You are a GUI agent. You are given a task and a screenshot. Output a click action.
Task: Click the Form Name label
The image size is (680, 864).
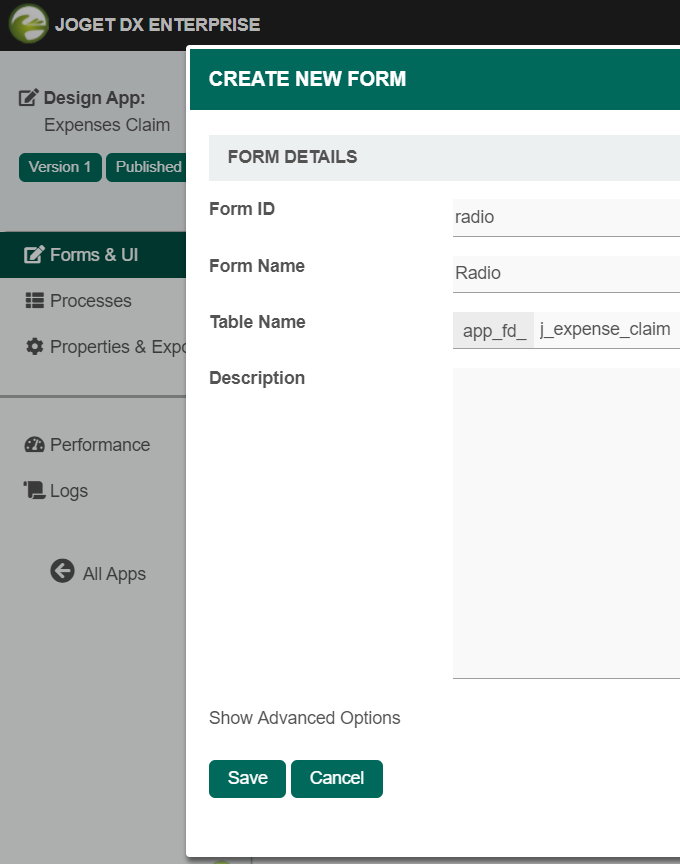257,266
